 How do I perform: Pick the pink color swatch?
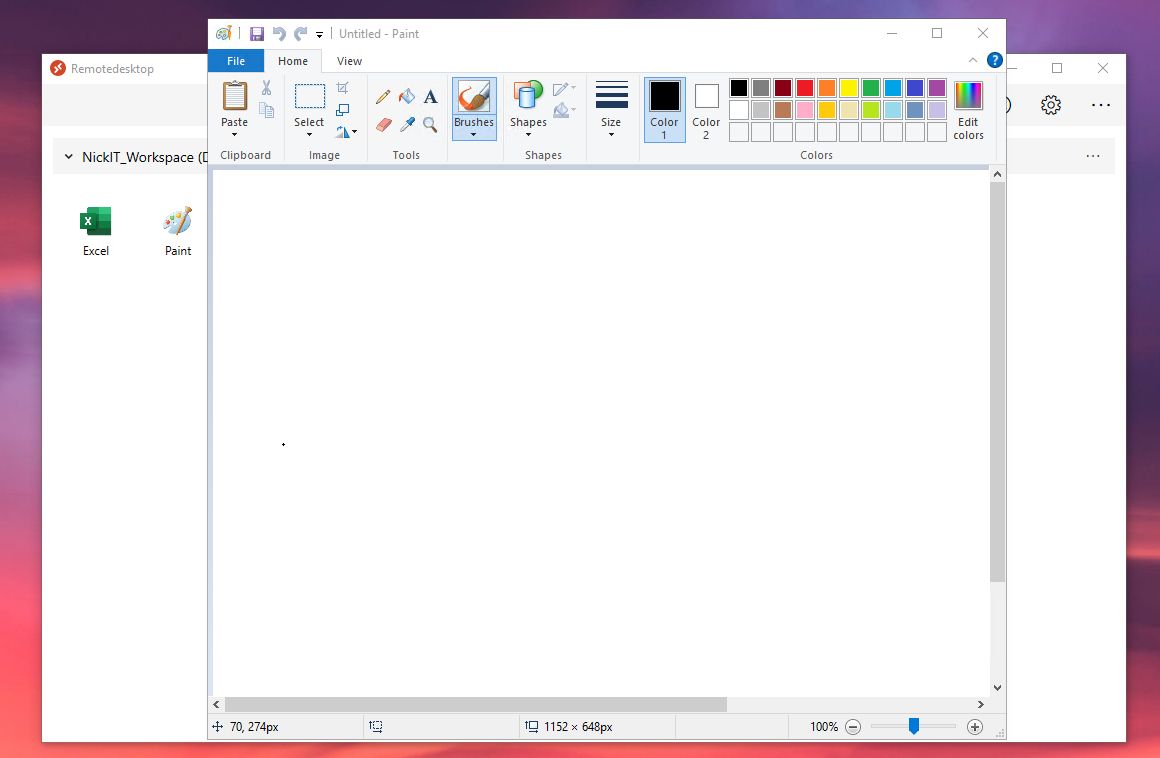(805, 110)
